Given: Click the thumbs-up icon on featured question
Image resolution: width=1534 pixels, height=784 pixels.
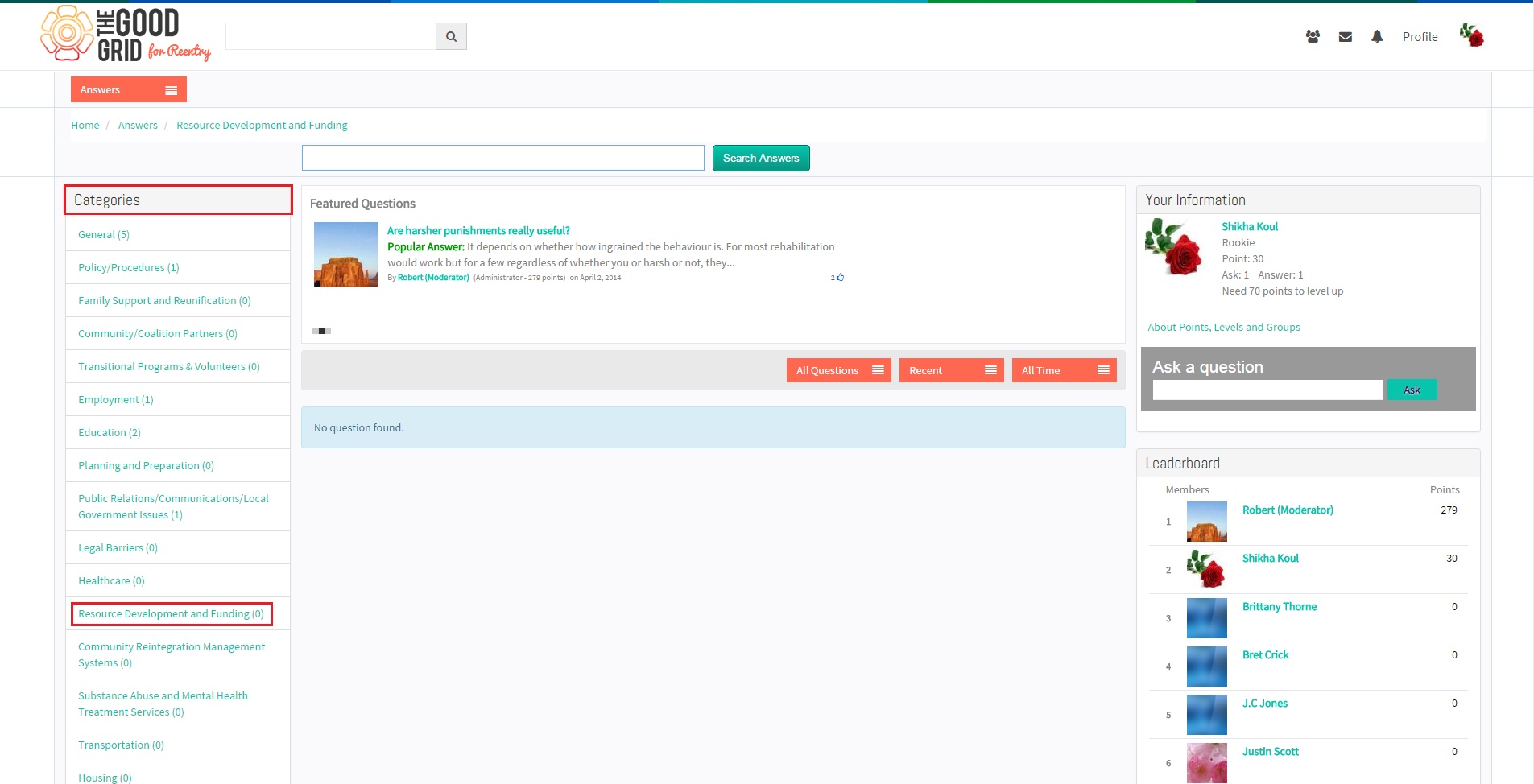Looking at the screenshot, I should [x=840, y=277].
